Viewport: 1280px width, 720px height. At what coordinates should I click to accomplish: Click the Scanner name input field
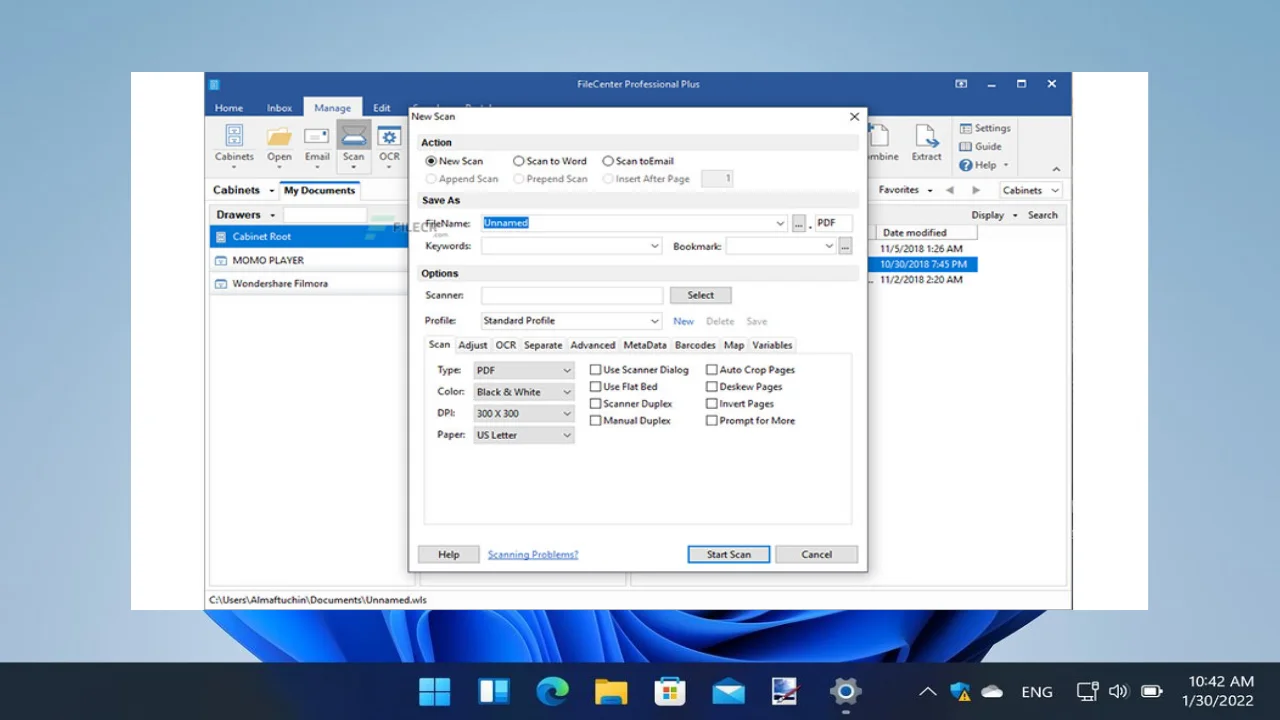[x=572, y=295]
